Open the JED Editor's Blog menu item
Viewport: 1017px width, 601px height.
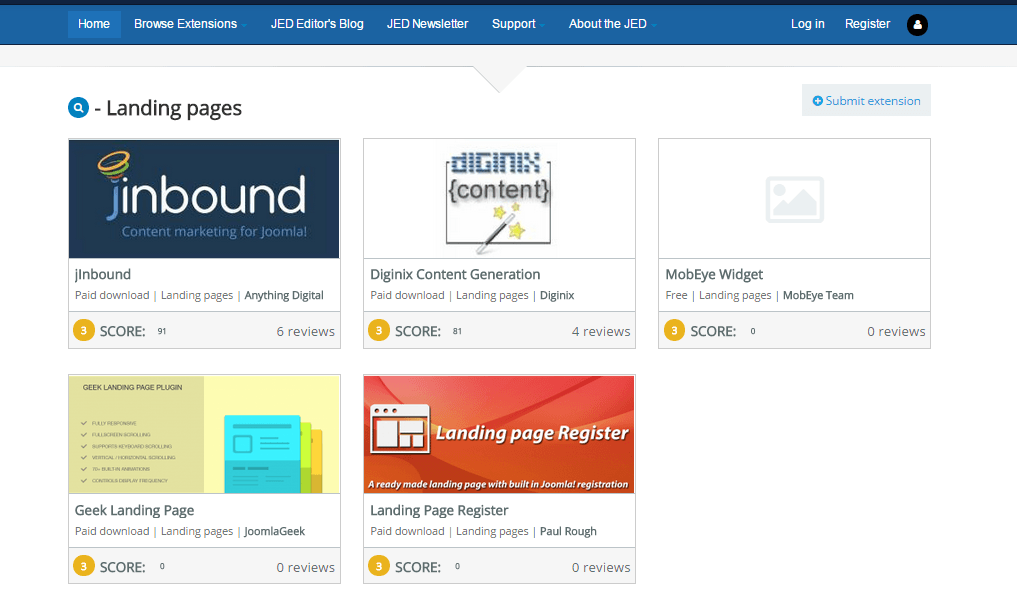pyautogui.click(x=317, y=24)
